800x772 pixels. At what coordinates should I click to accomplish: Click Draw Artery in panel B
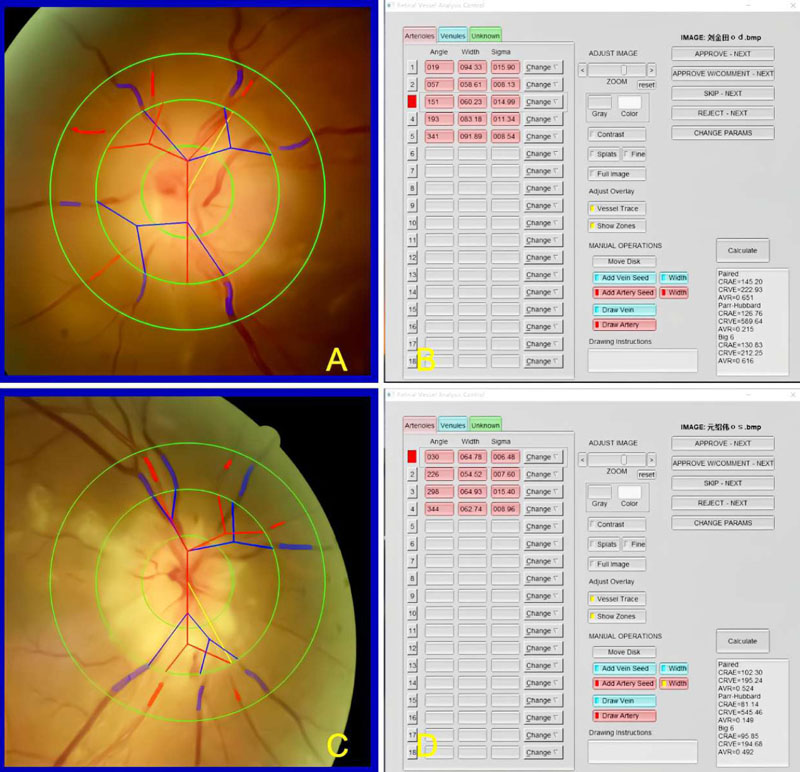tap(624, 325)
